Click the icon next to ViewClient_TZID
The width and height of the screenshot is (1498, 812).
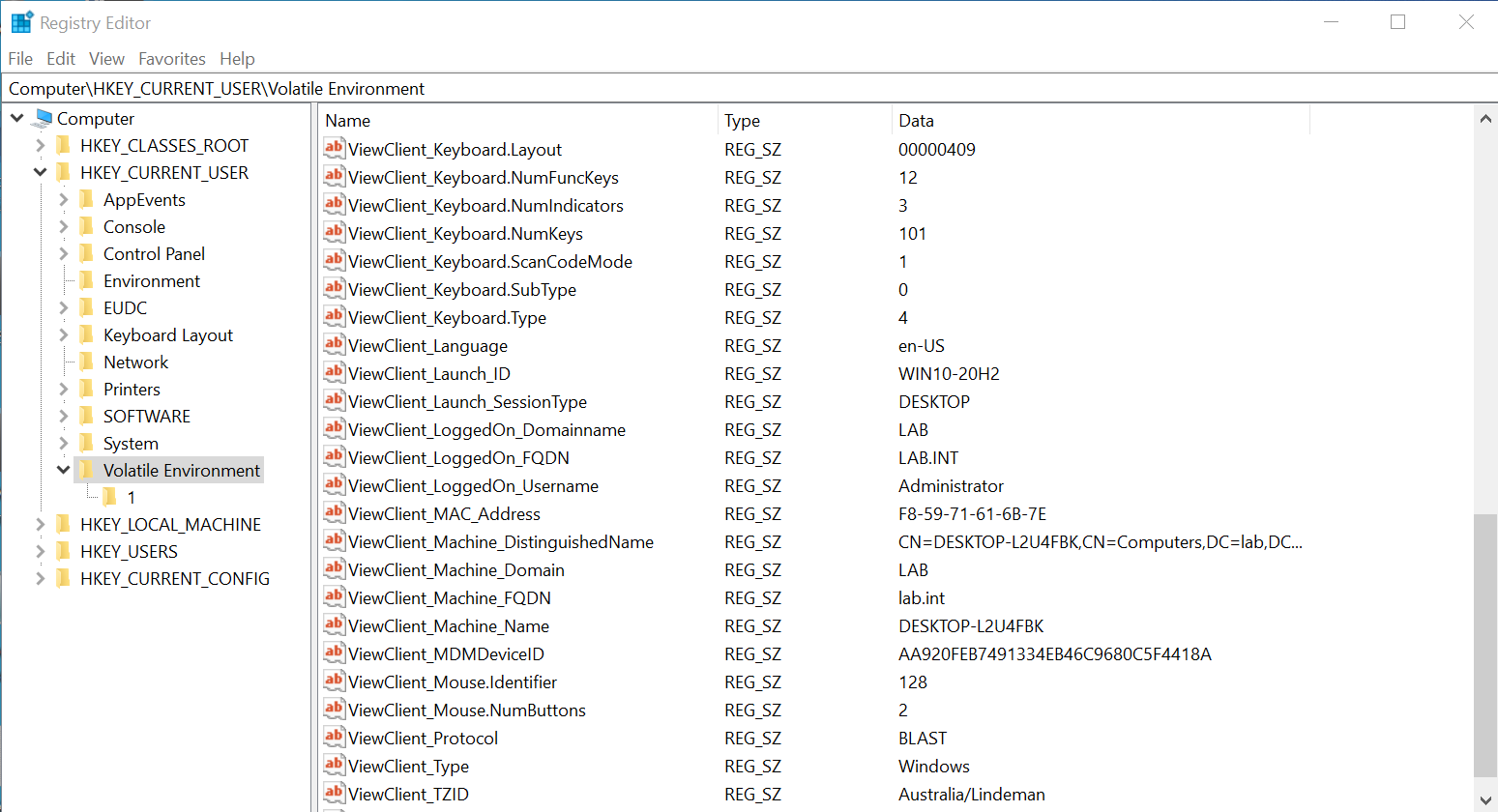pyautogui.click(x=334, y=793)
